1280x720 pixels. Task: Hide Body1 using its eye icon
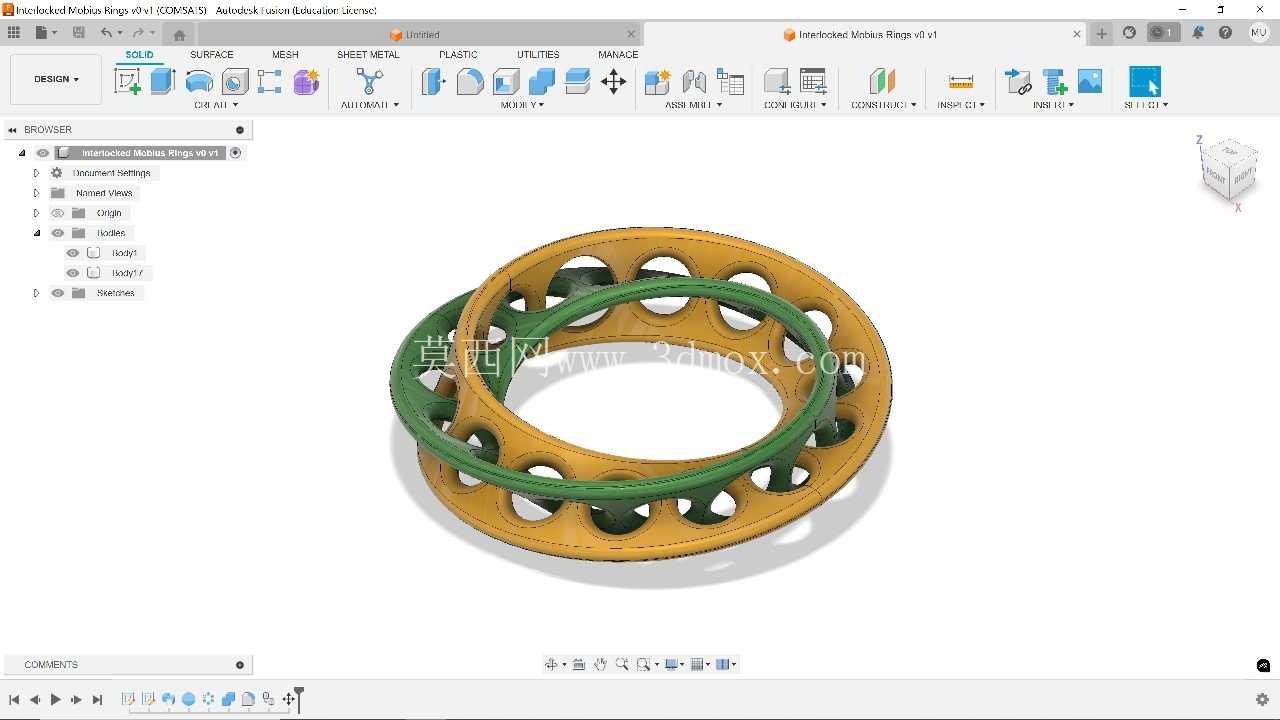click(73, 253)
